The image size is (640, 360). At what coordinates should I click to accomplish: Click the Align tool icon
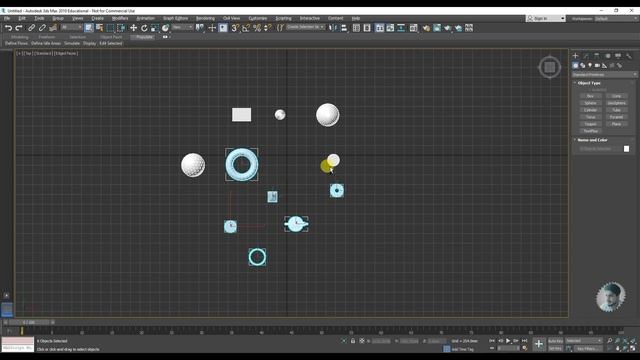(x=344, y=28)
